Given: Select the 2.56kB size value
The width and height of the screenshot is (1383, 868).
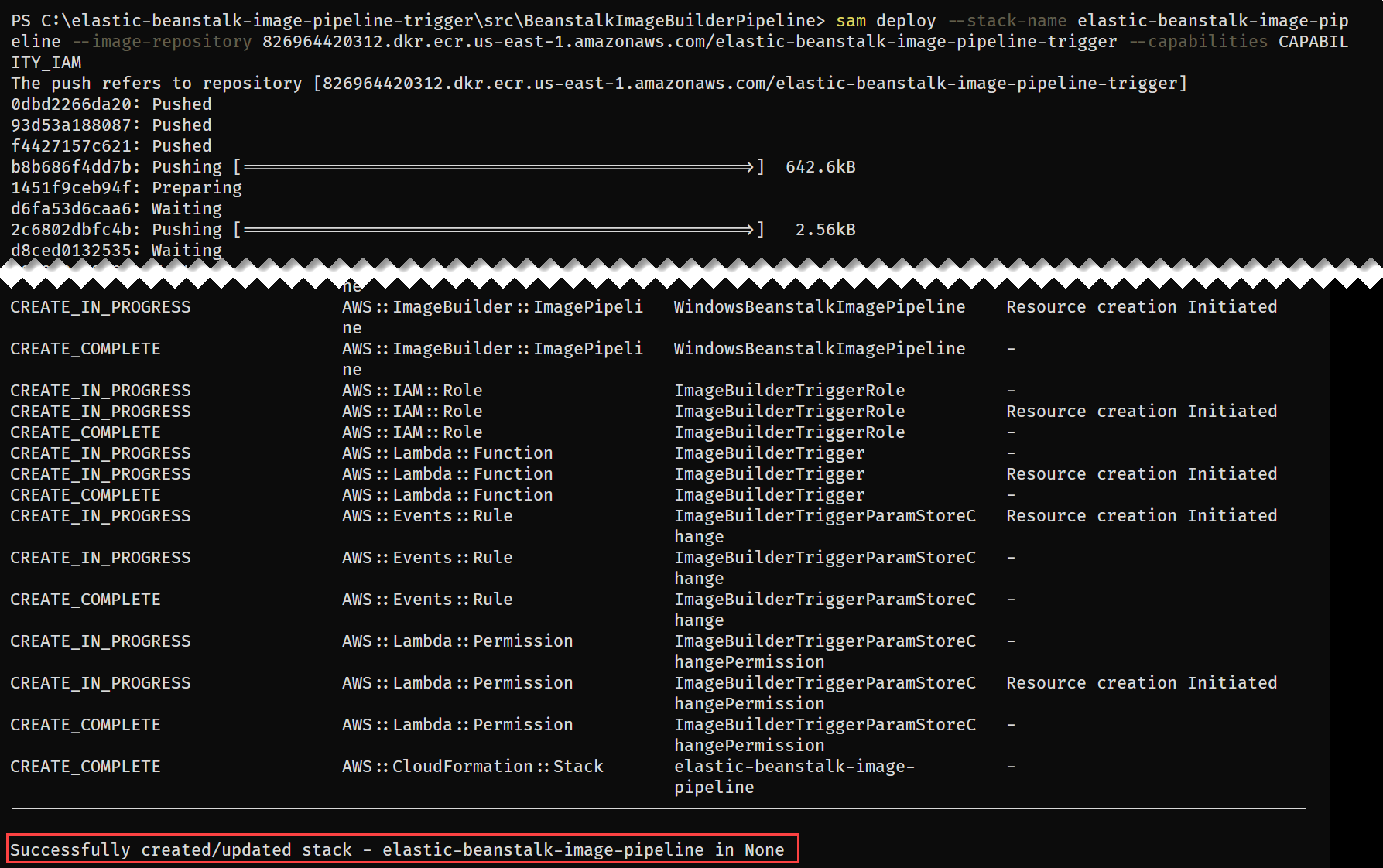Looking at the screenshot, I should [x=825, y=229].
